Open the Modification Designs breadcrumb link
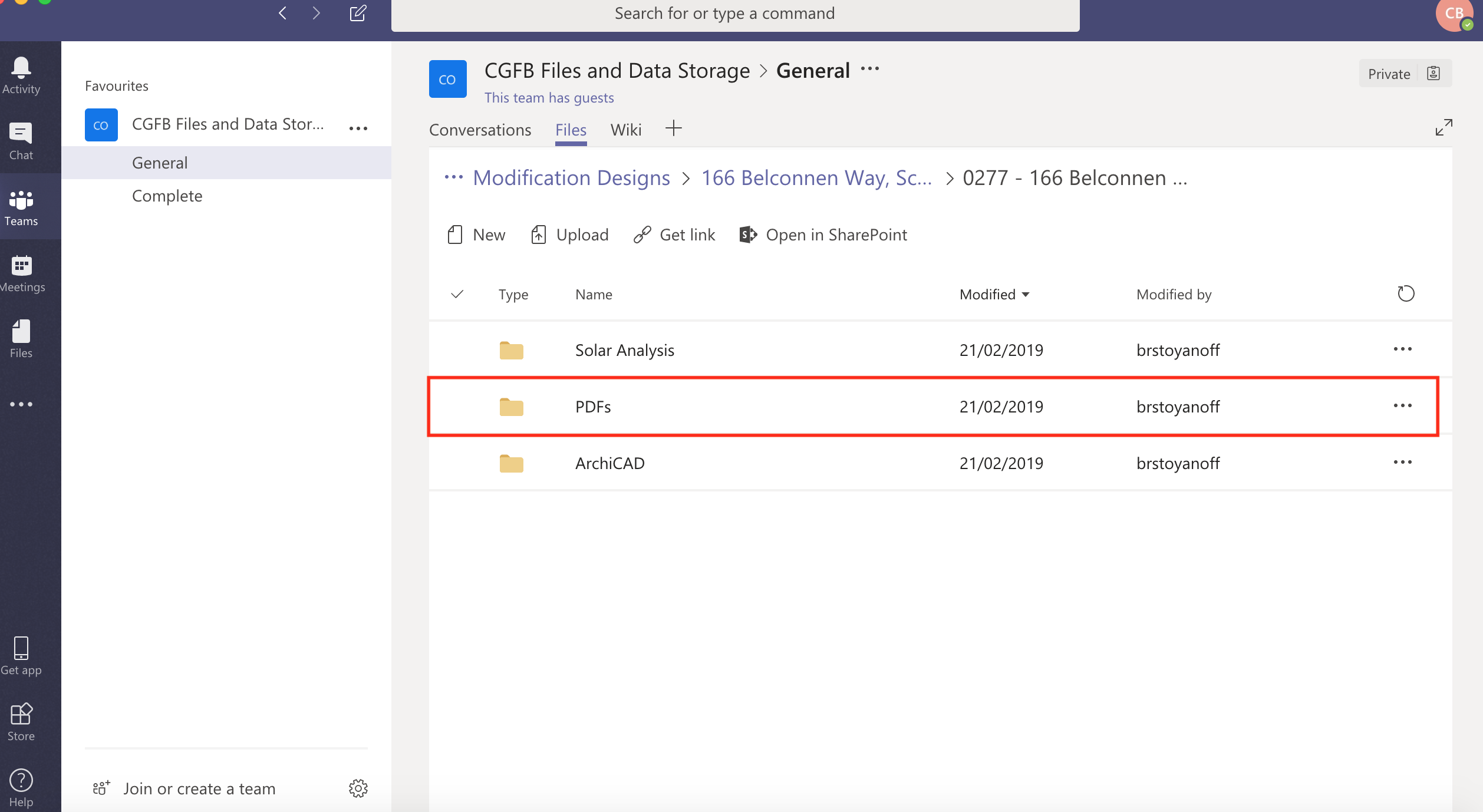The width and height of the screenshot is (1483, 812). (x=571, y=177)
